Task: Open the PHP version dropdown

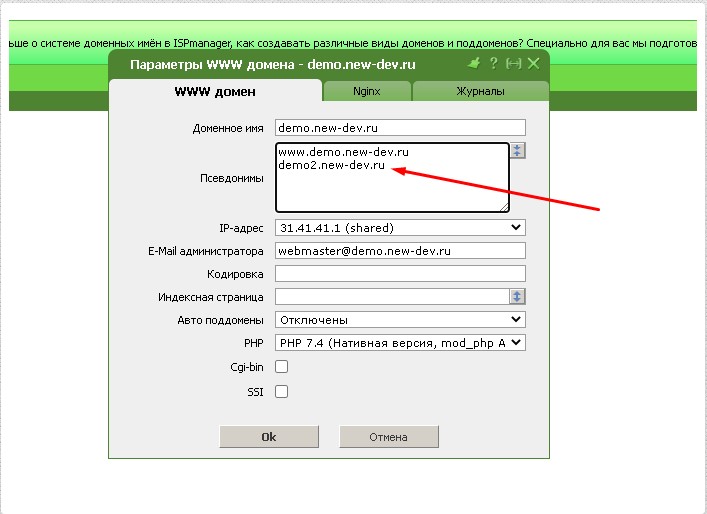Action: 400,343
